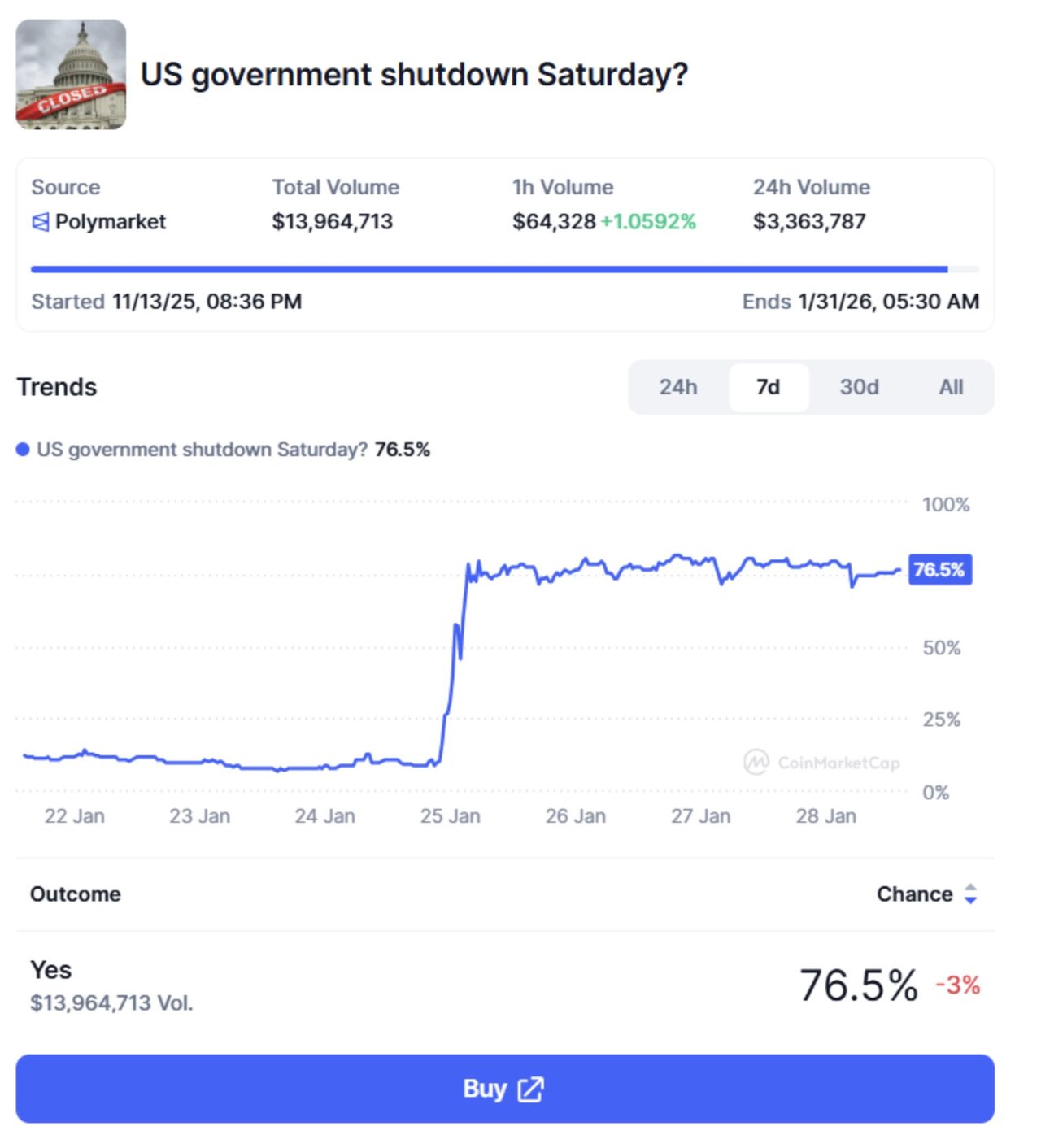Screen dimensions: 1041x1148
Task: Click the Capitol closed market thumbnail
Action: click(71, 74)
